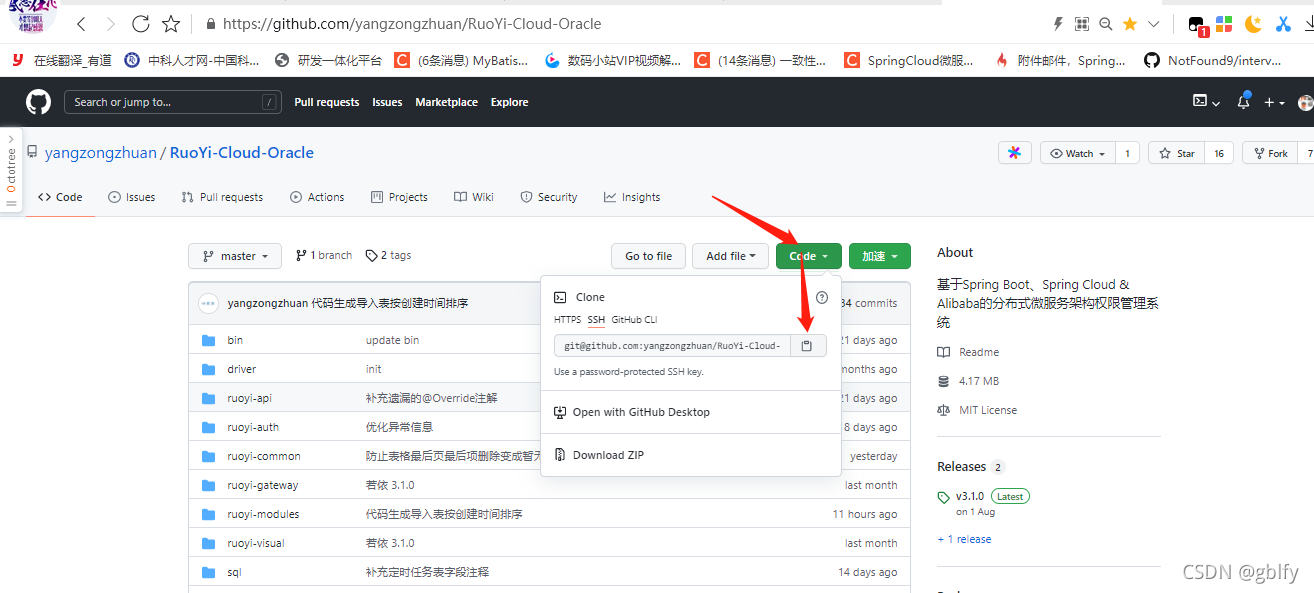Open the QR code grid icon in address bar

point(1082,23)
